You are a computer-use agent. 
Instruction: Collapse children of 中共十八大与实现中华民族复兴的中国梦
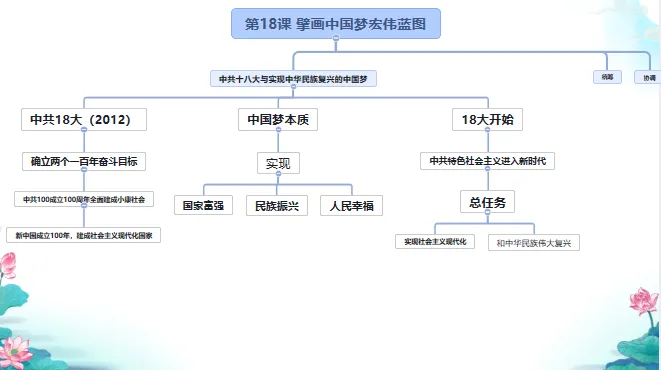tap(293, 86)
